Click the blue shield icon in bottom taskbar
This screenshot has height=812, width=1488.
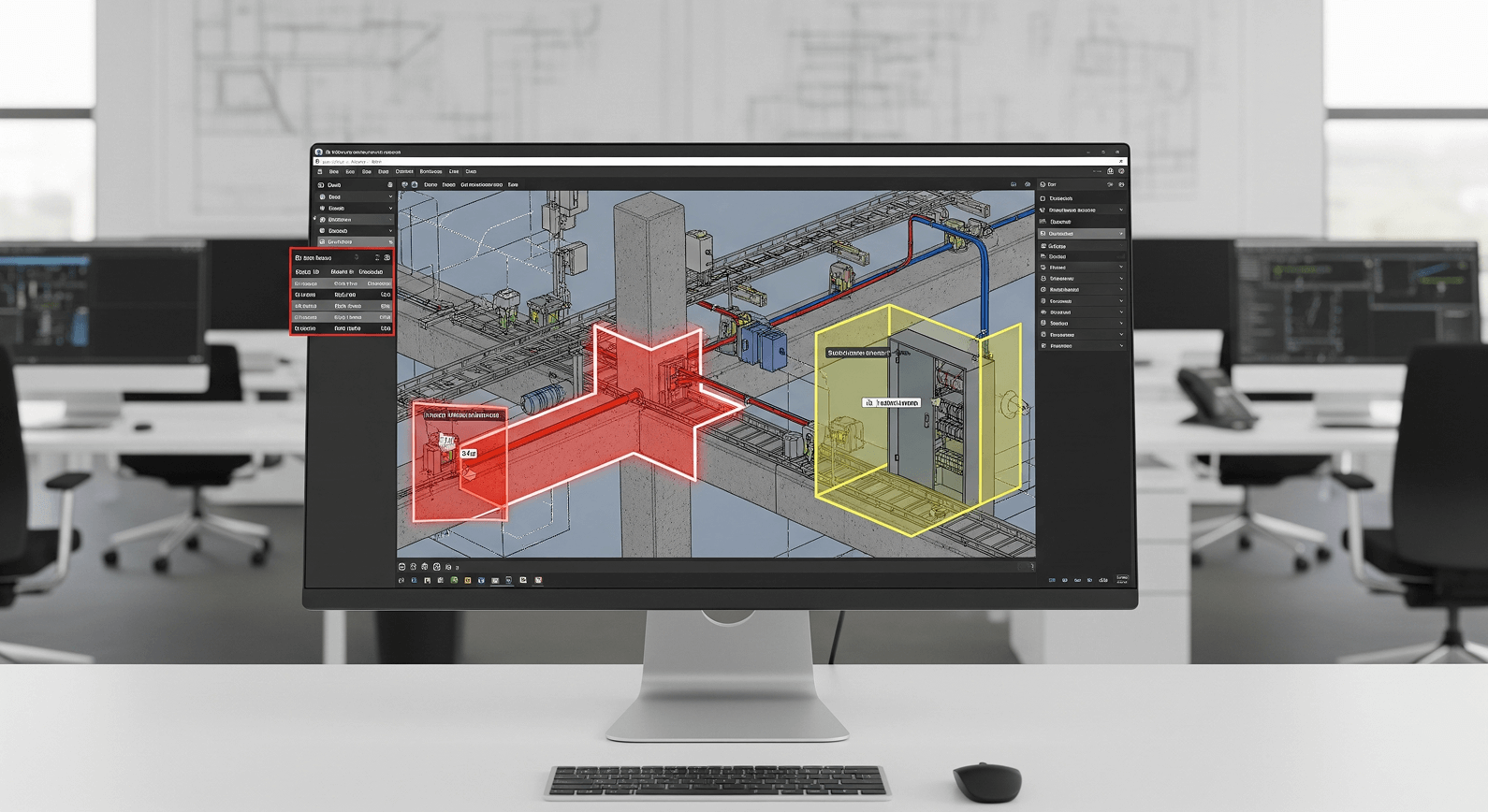pyautogui.click(x=481, y=580)
